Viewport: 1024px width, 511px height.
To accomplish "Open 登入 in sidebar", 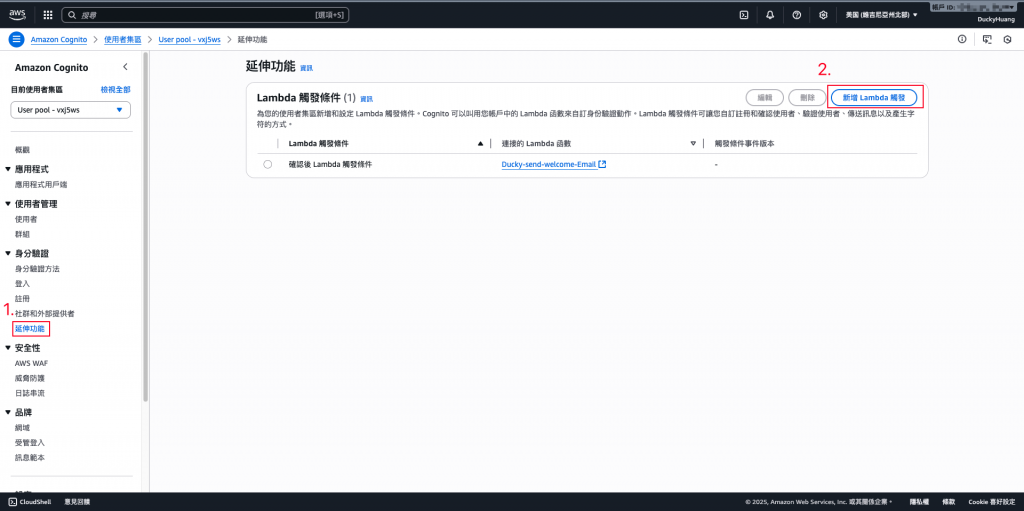I will [22, 284].
